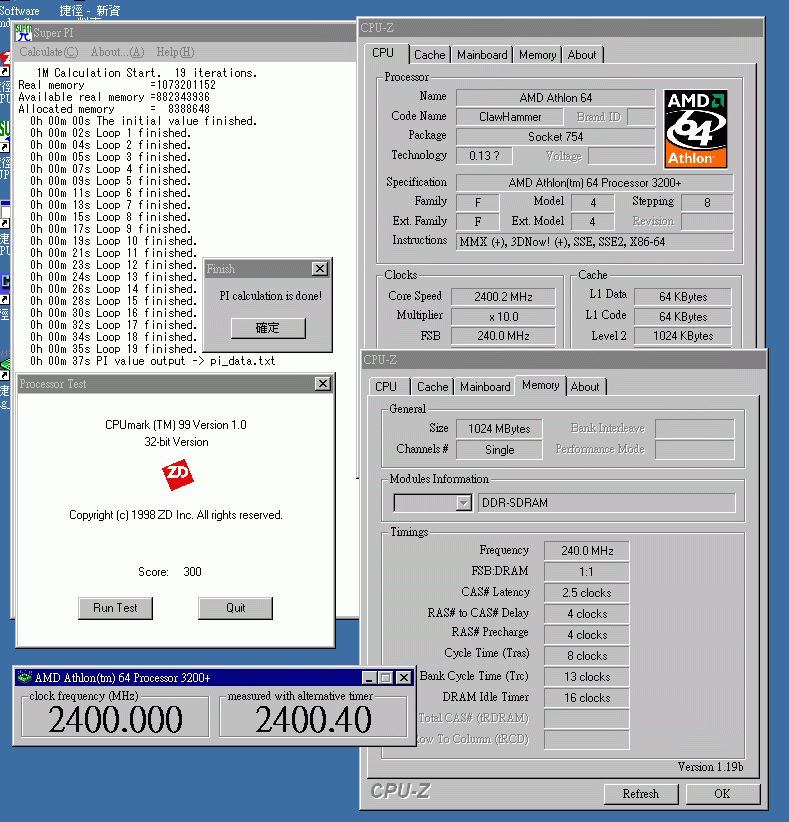Click Channels value Single
The image size is (789, 822).
[x=499, y=450]
